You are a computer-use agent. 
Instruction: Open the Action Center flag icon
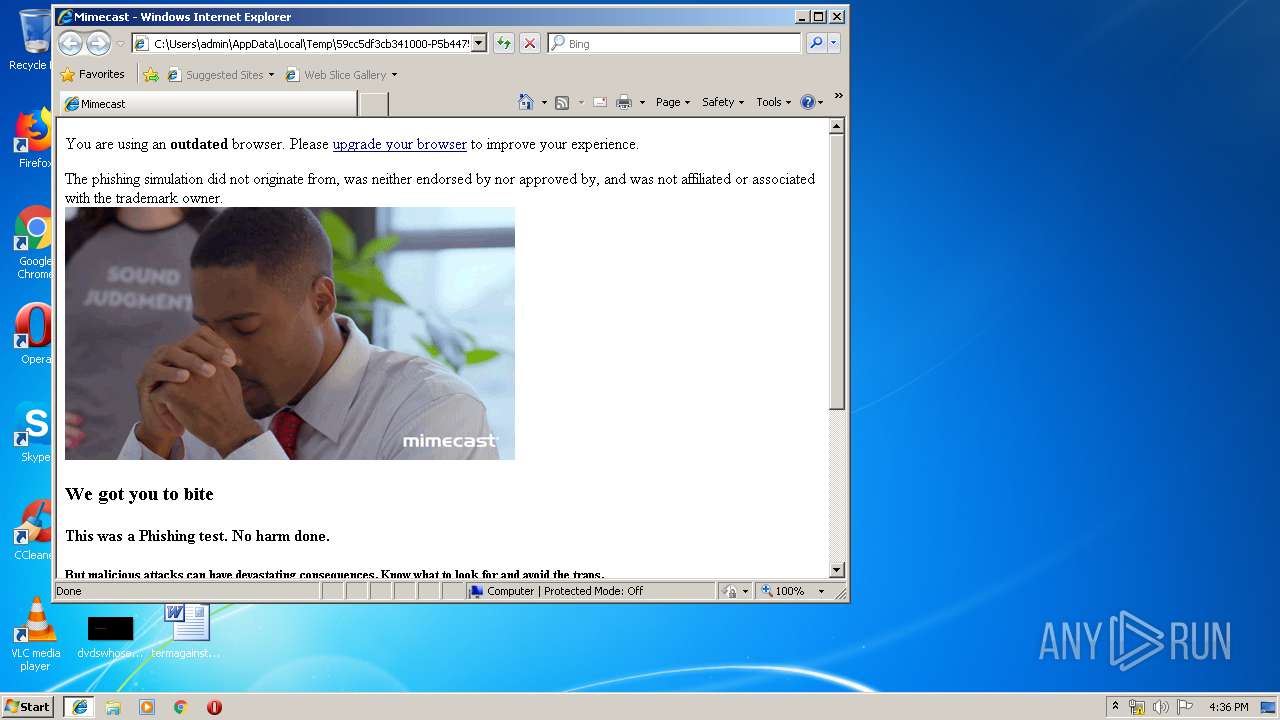tap(1185, 707)
